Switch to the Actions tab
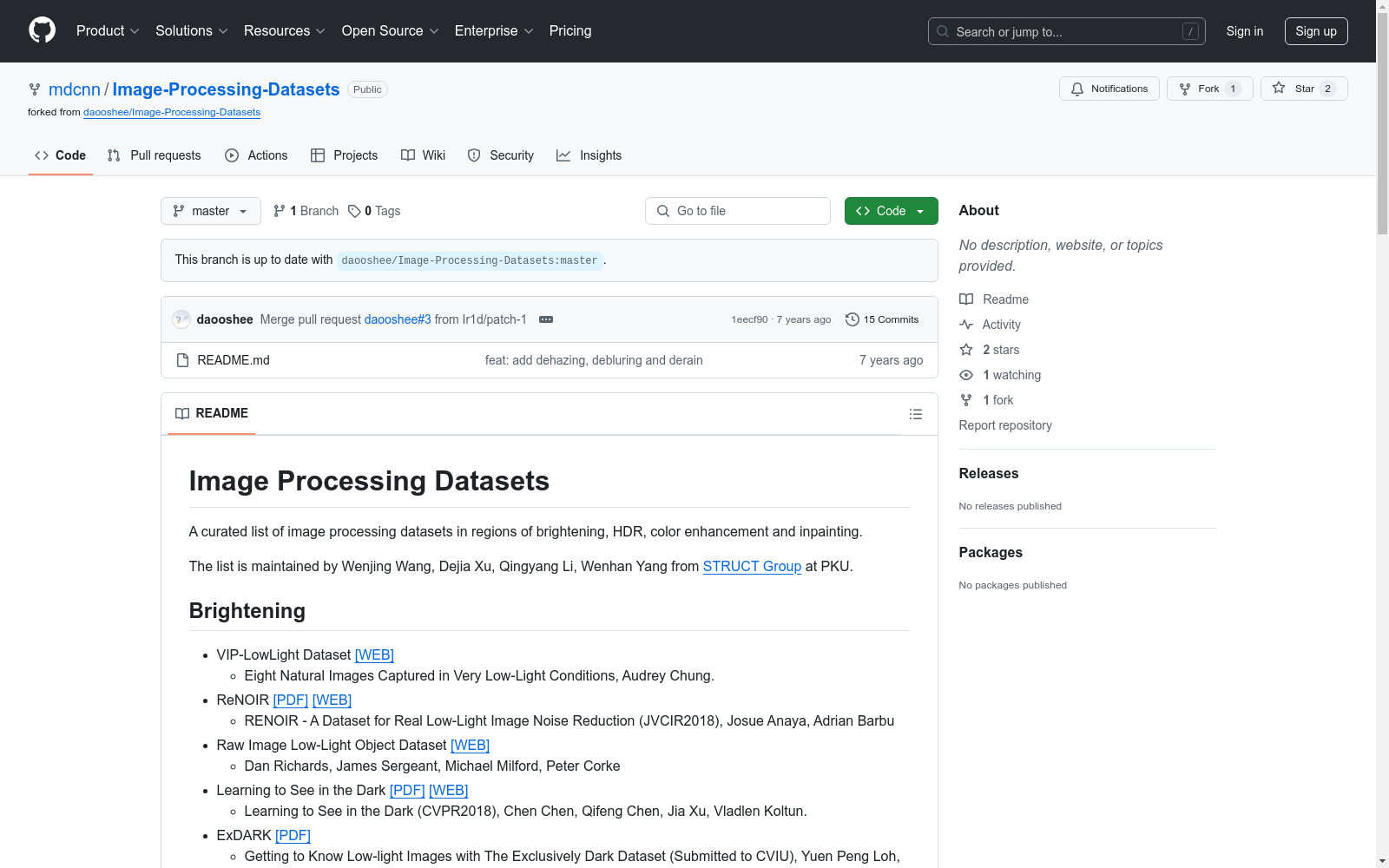Image resolution: width=1389 pixels, height=868 pixels. click(256, 155)
